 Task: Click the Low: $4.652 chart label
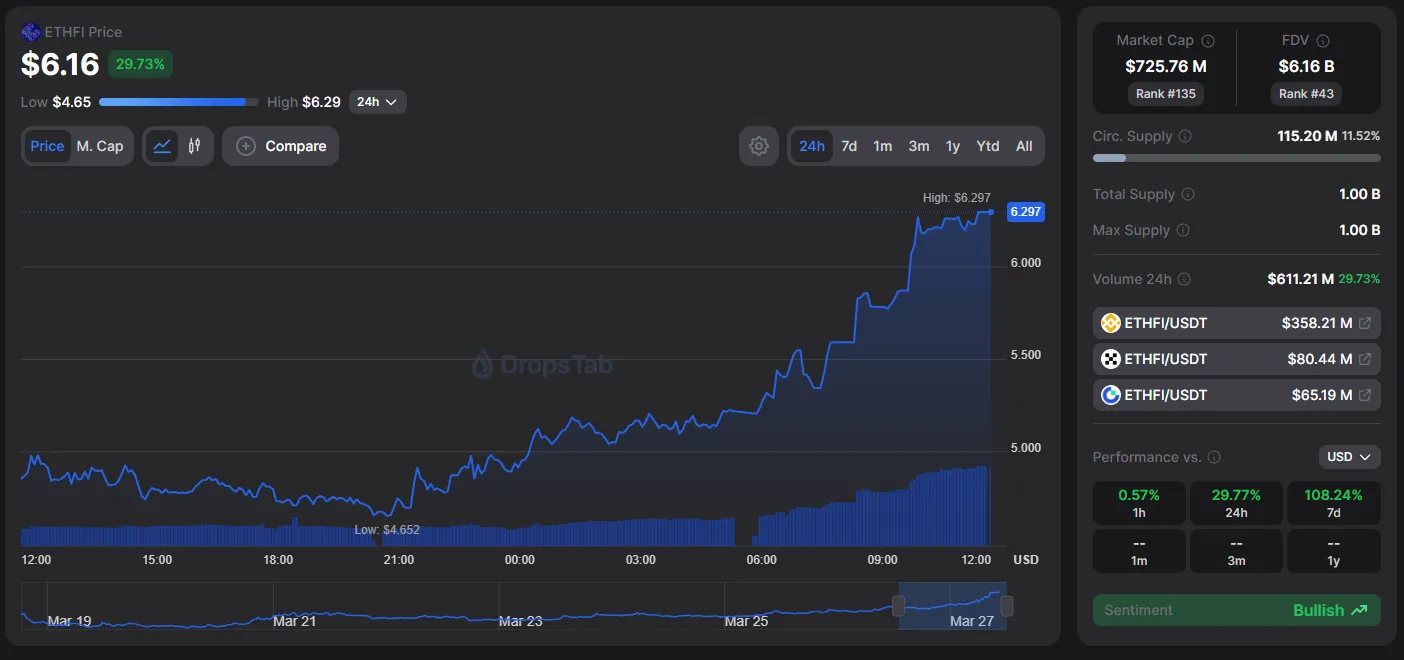point(387,530)
